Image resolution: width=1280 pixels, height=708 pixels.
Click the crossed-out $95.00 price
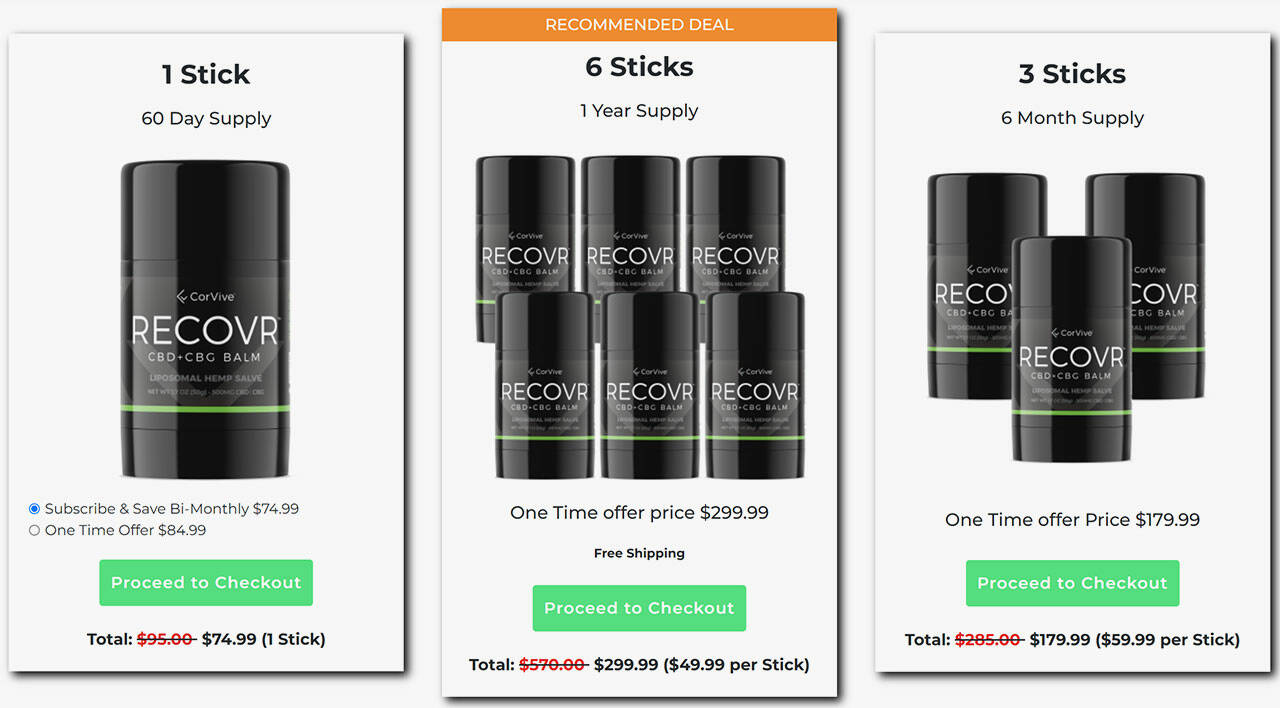[165, 639]
